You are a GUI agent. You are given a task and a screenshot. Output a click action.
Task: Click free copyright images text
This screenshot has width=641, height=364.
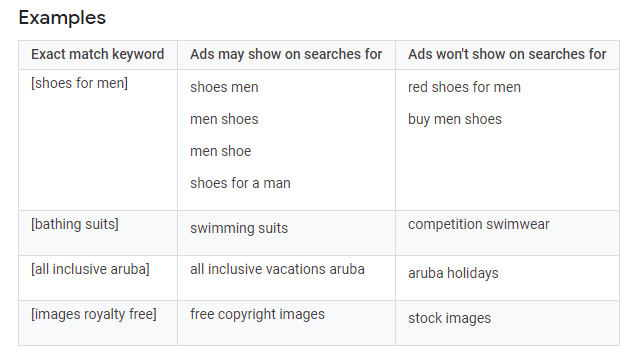257,314
